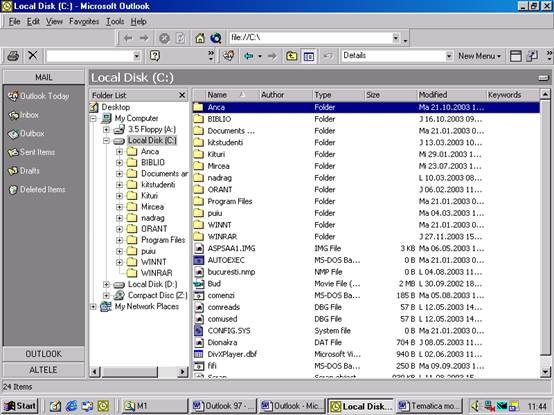The width and height of the screenshot is (554, 415).
Task: Click the Print toolbar icon
Action: (13, 56)
